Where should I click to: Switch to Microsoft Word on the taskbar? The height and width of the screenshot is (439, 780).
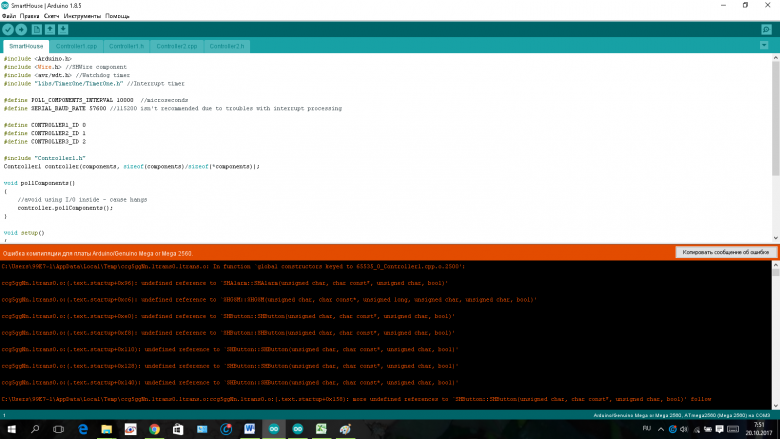pos(250,429)
